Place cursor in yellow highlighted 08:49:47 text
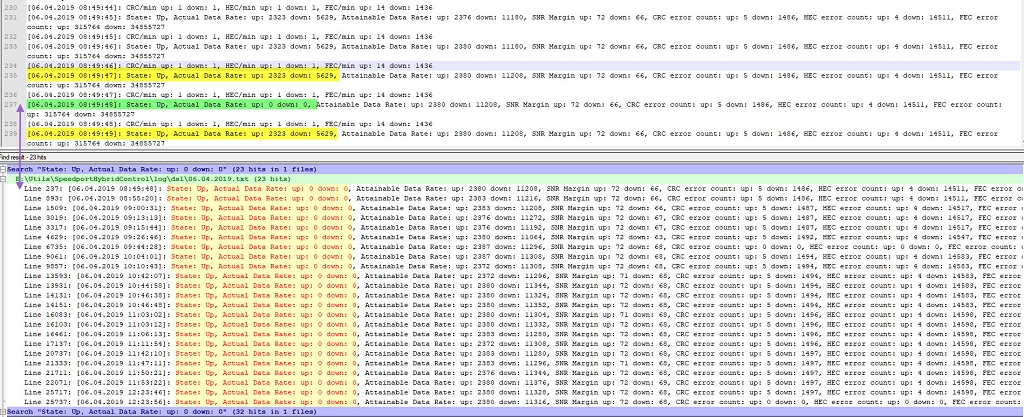Viewport: 1024px width, 417px height. (x=182, y=76)
